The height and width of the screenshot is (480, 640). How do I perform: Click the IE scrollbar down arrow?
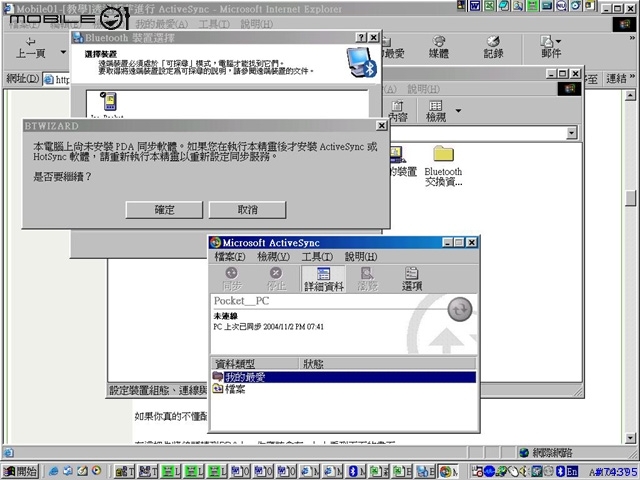[630, 438]
